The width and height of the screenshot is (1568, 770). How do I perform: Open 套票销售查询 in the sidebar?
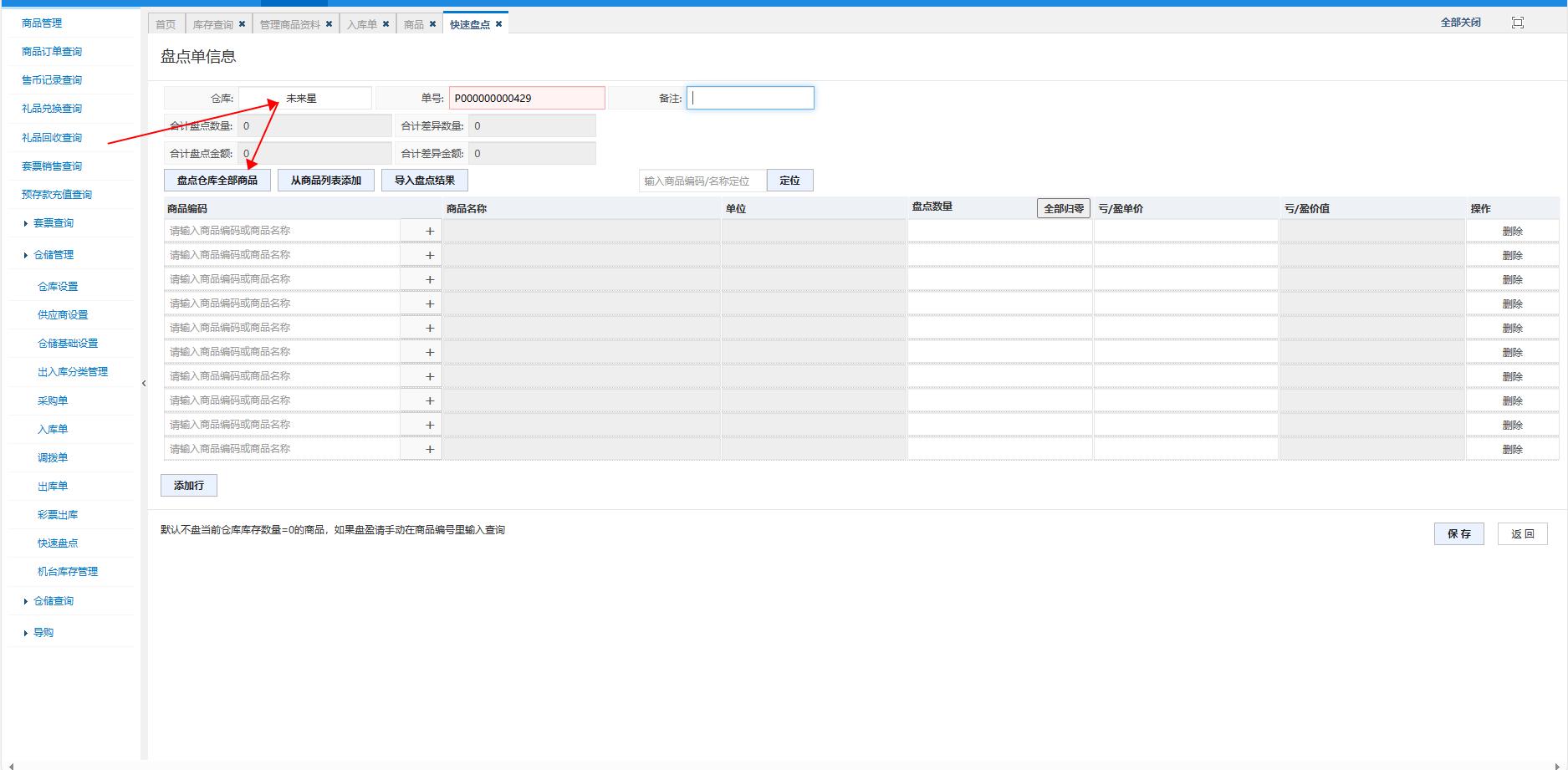tap(52, 166)
